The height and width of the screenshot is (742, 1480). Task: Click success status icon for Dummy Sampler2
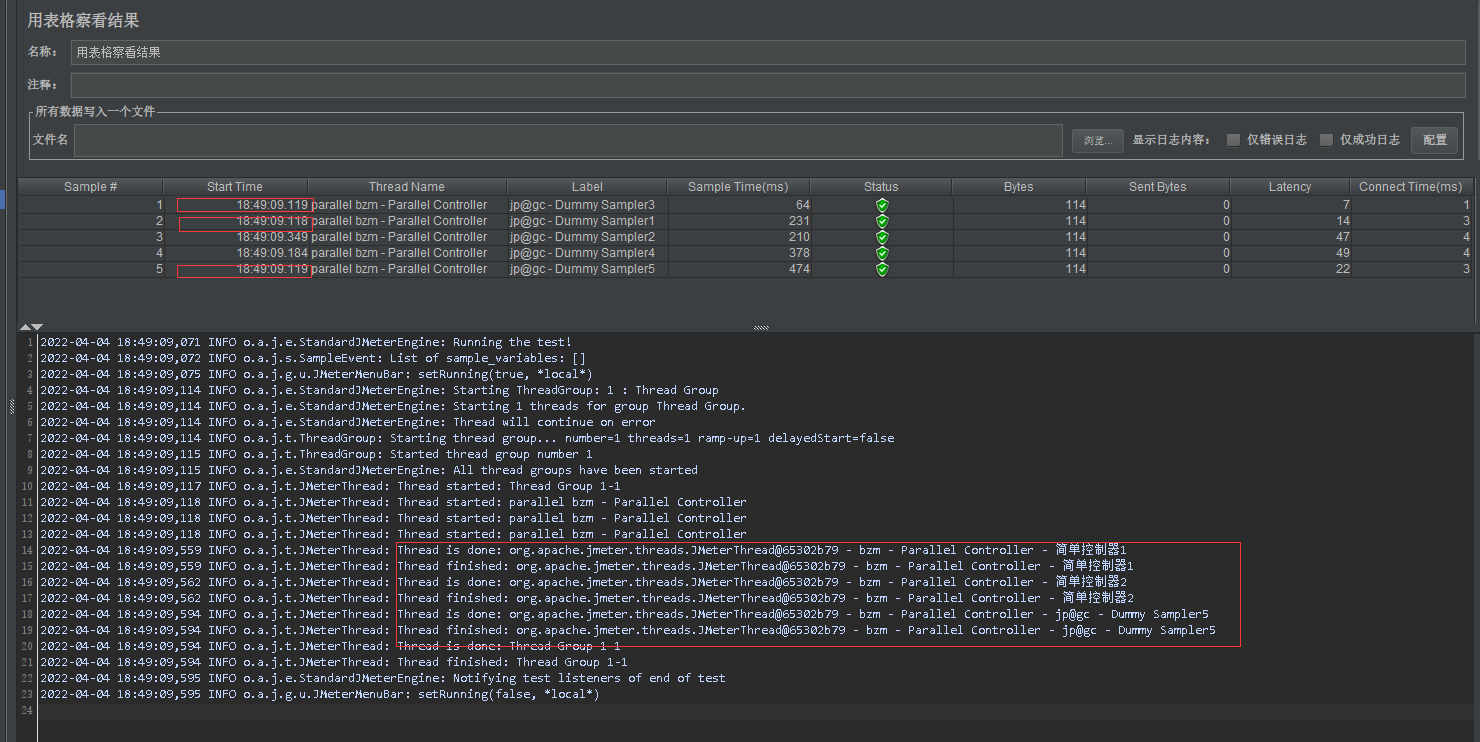click(x=882, y=237)
